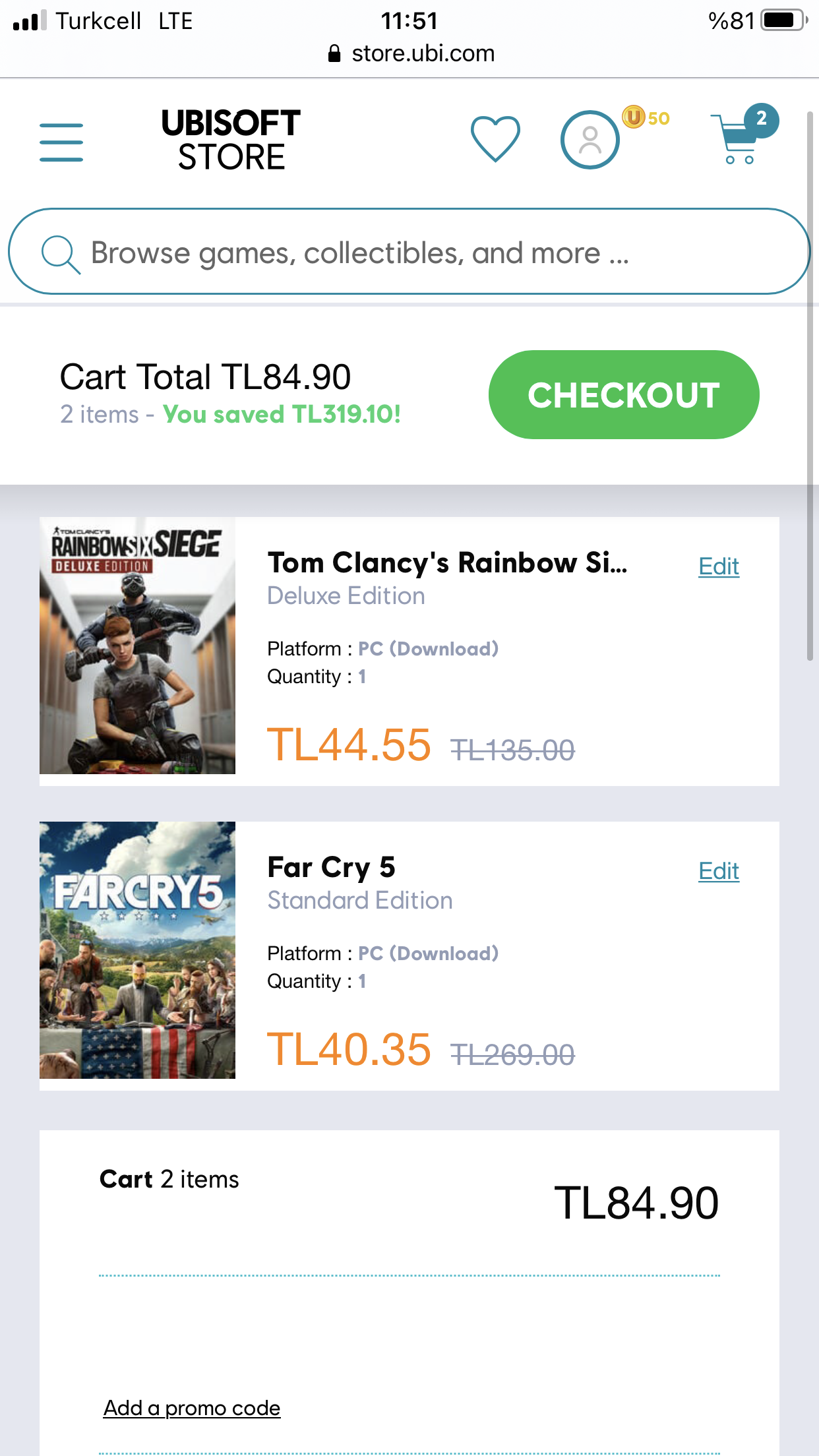Edit the Far Cry 5 cart item
819x1456 pixels.
pos(718,871)
